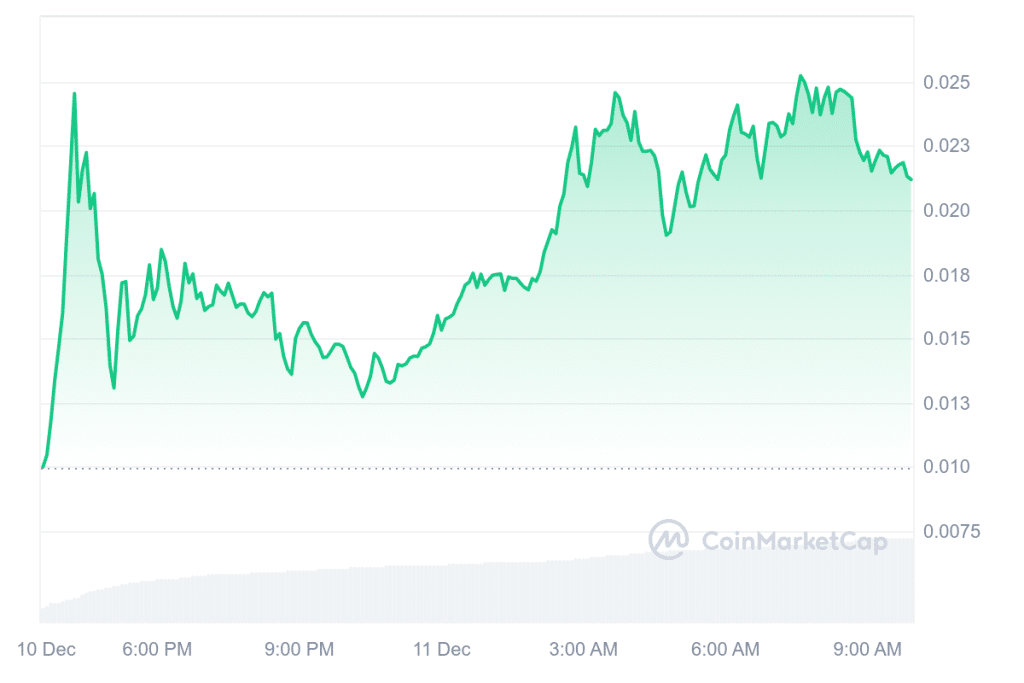Click the 3:00 AM time label
The image size is (1024, 683).
pos(584,649)
